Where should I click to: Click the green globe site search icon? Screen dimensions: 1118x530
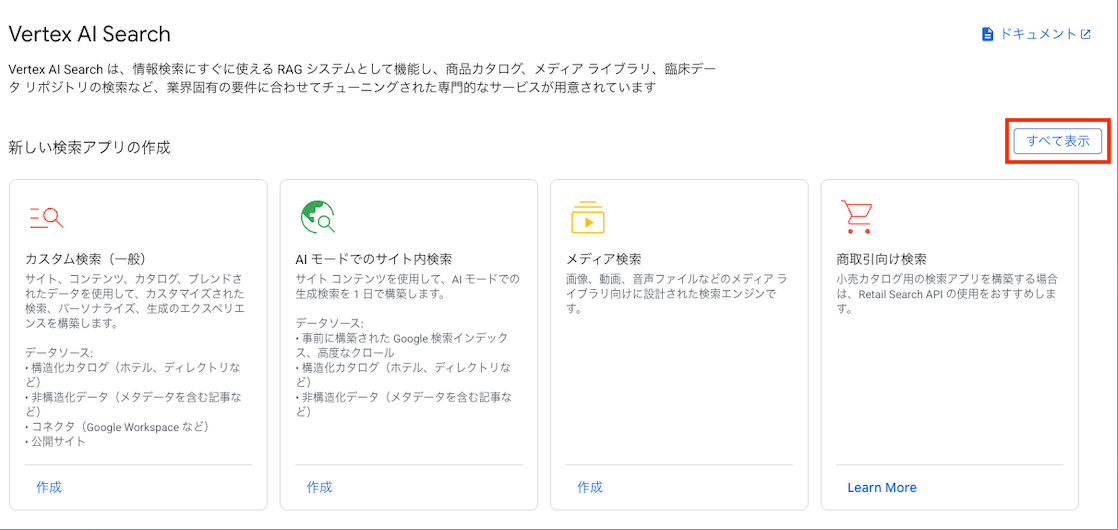coord(317,217)
